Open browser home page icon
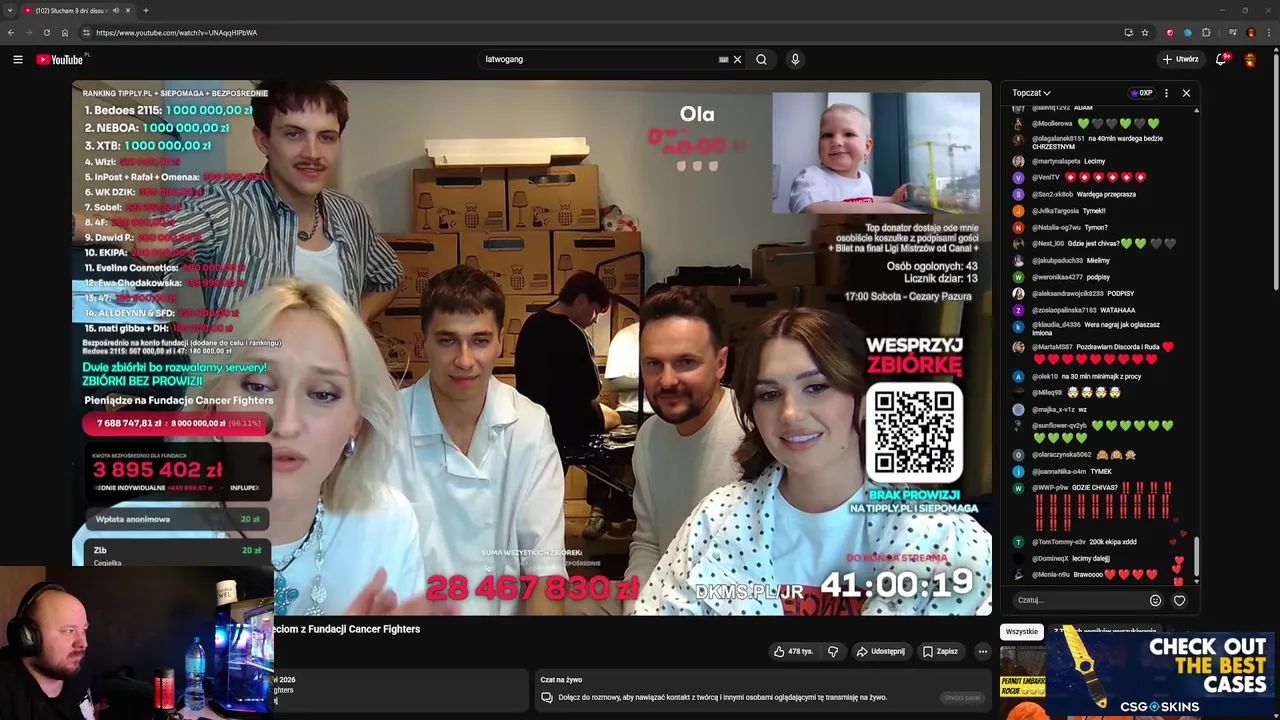 tap(65, 32)
